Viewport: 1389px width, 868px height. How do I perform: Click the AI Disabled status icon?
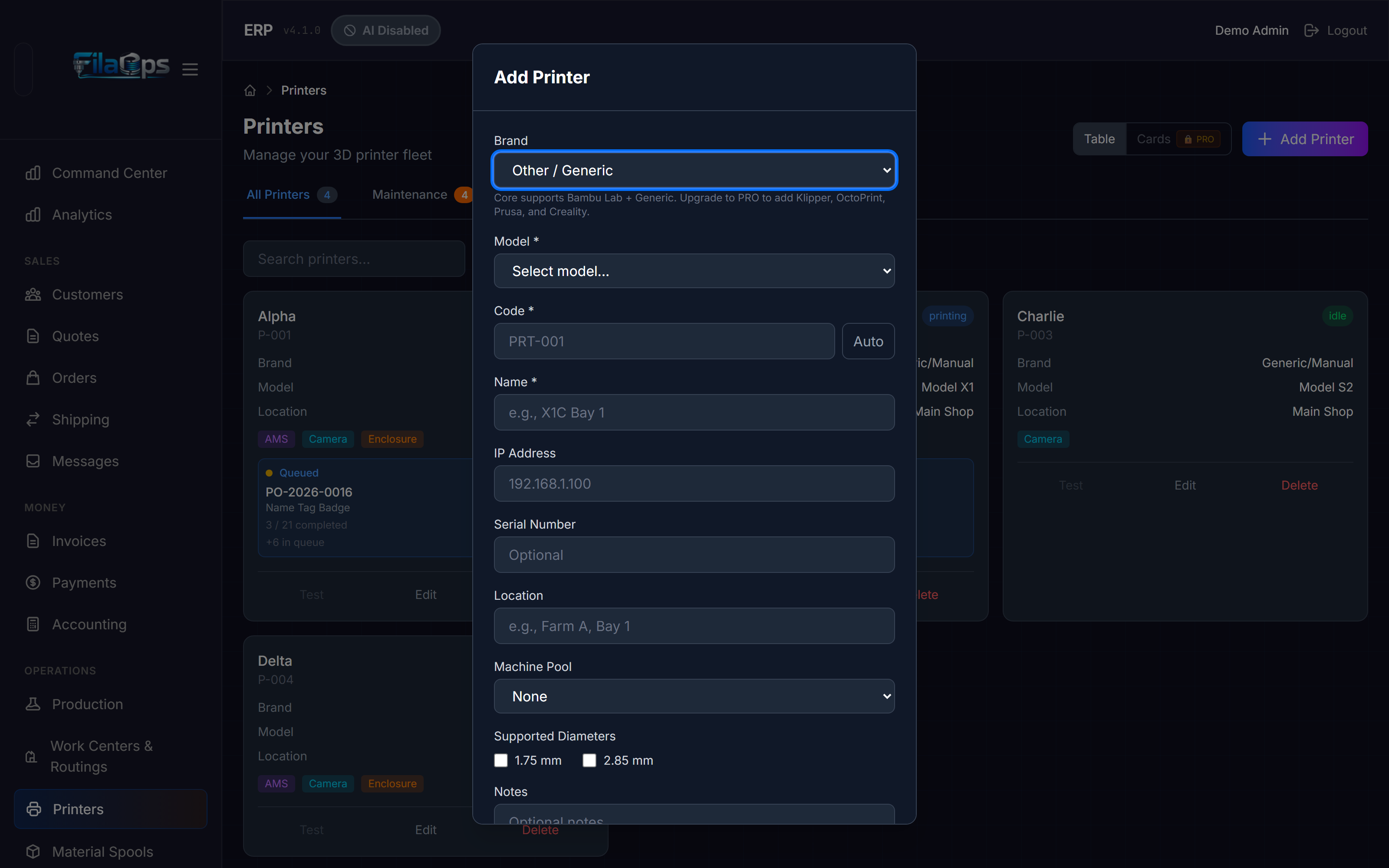(x=349, y=30)
